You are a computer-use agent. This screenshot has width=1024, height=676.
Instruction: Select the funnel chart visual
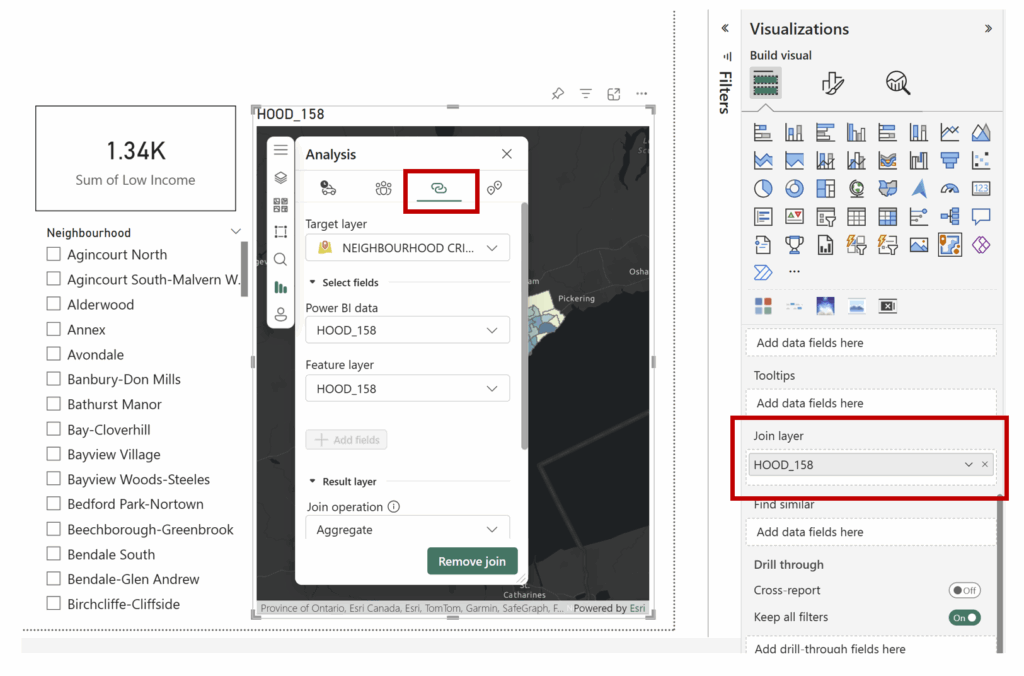click(950, 160)
